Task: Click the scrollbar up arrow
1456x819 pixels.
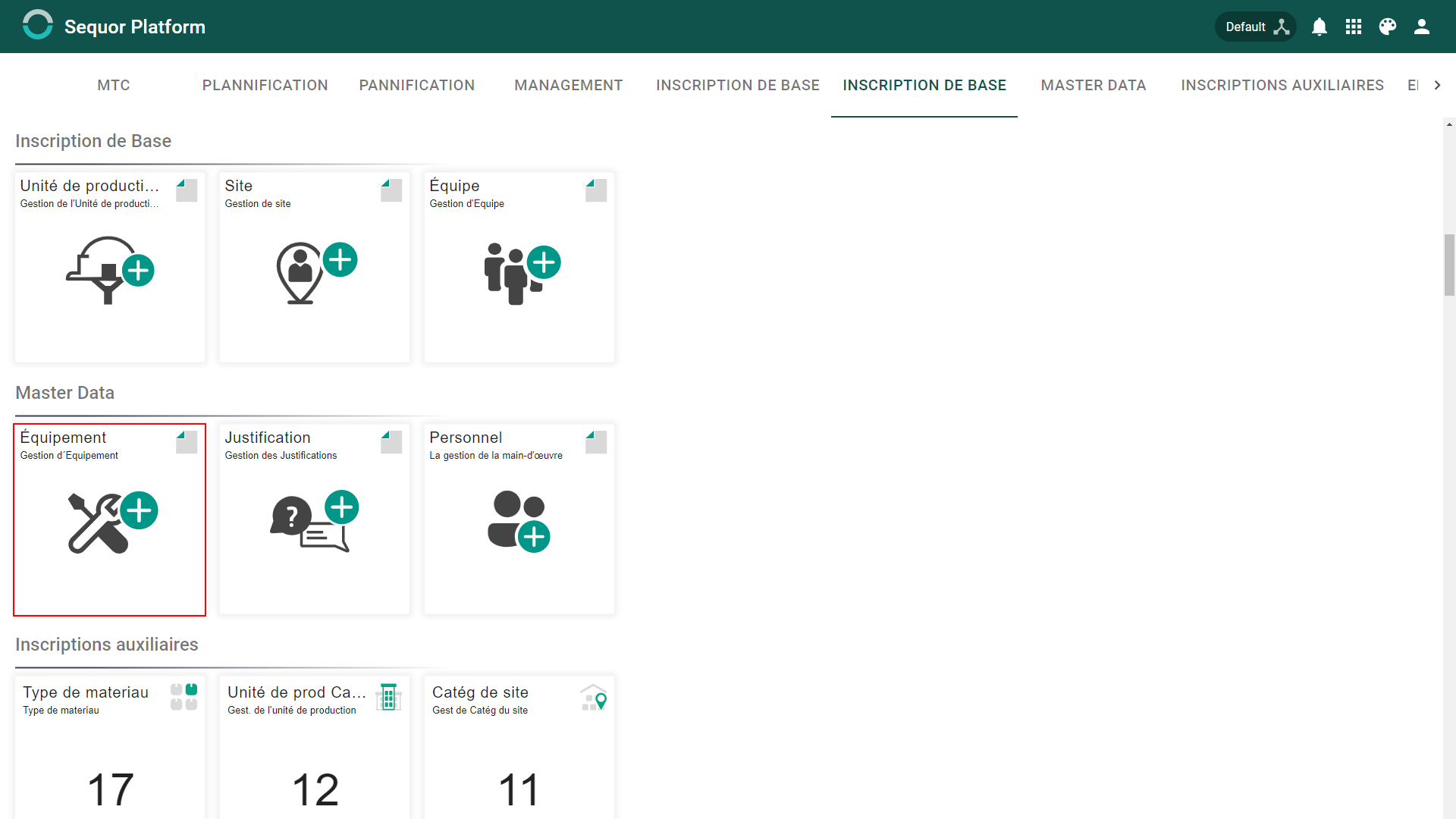Action: point(1449,124)
